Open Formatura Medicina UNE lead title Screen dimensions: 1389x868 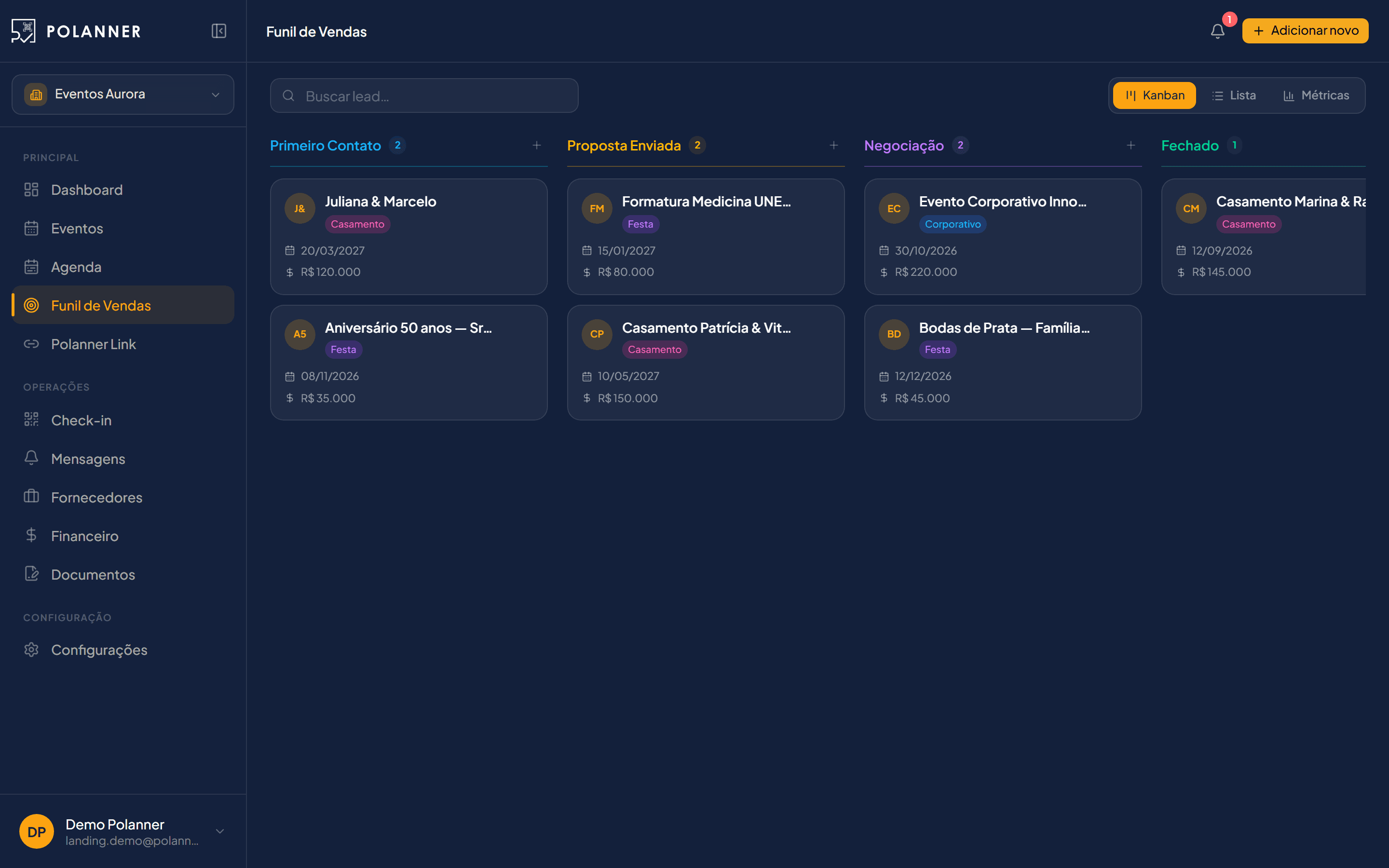pyautogui.click(x=706, y=202)
